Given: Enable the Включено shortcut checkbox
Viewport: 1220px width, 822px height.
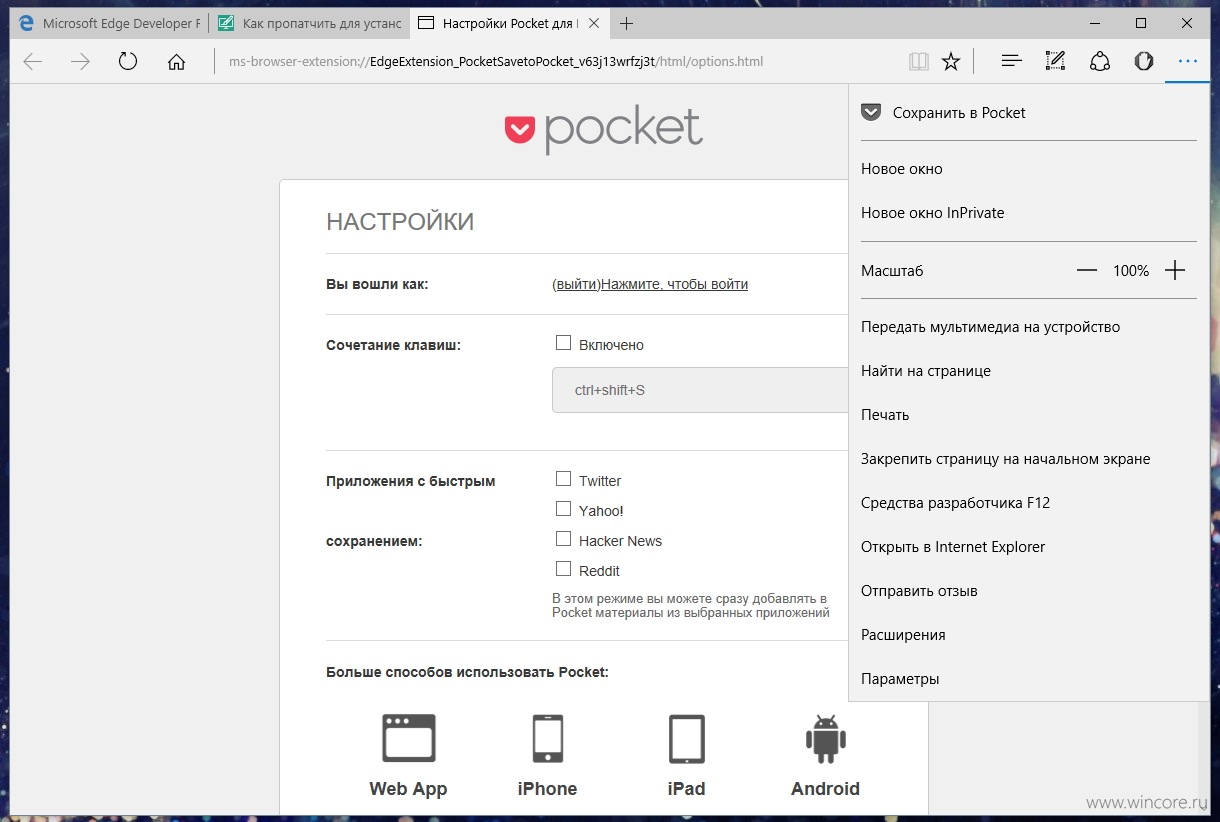Looking at the screenshot, I should [563, 344].
